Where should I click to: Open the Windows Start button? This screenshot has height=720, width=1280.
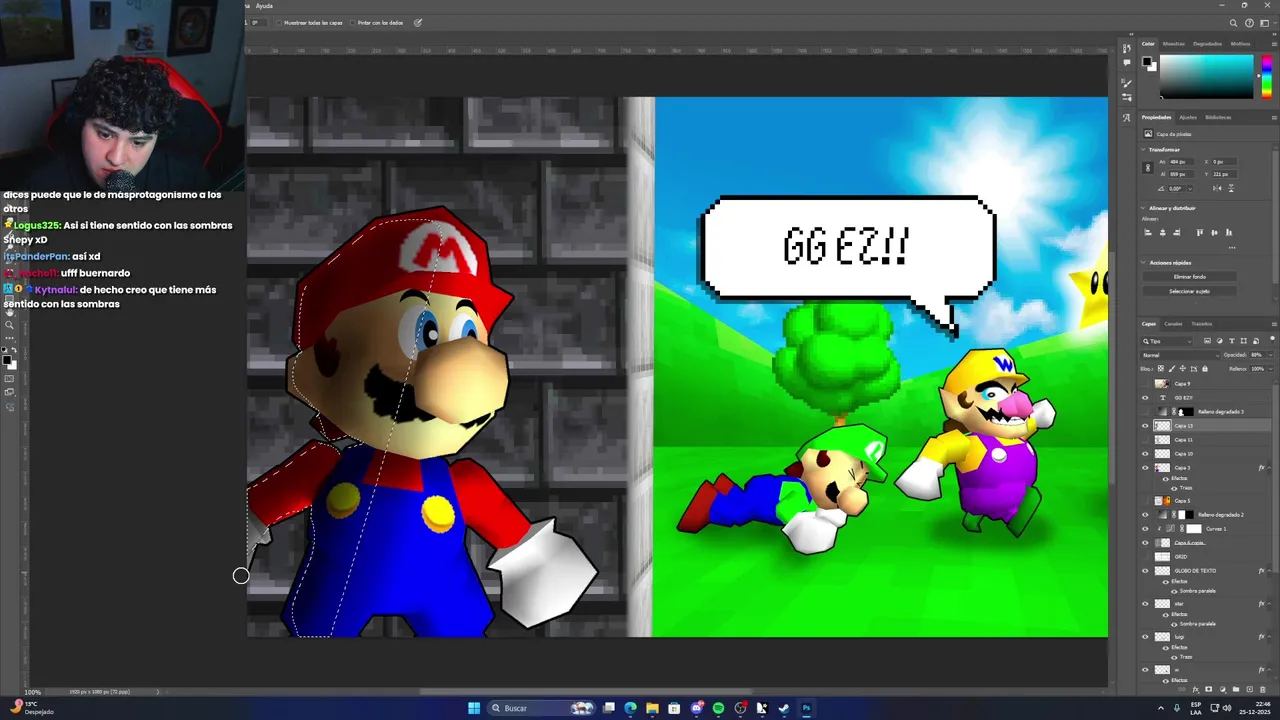tap(474, 708)
